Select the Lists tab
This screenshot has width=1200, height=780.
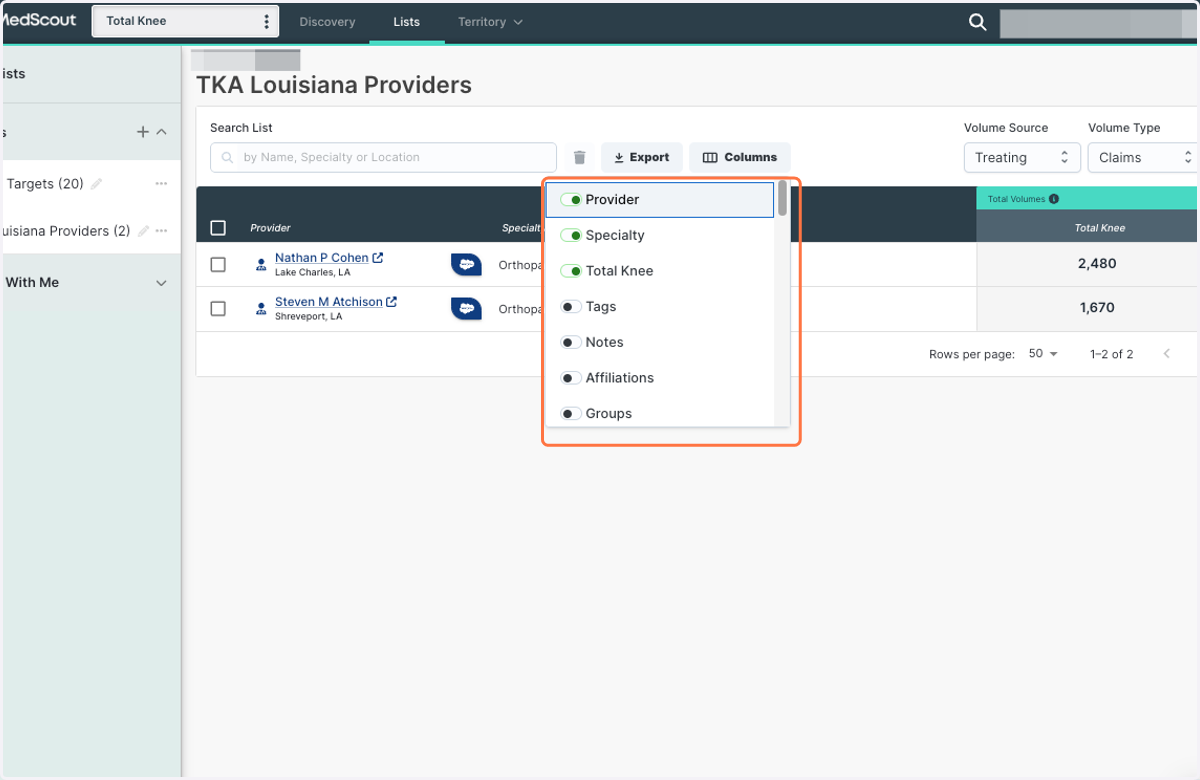[407, 22]
